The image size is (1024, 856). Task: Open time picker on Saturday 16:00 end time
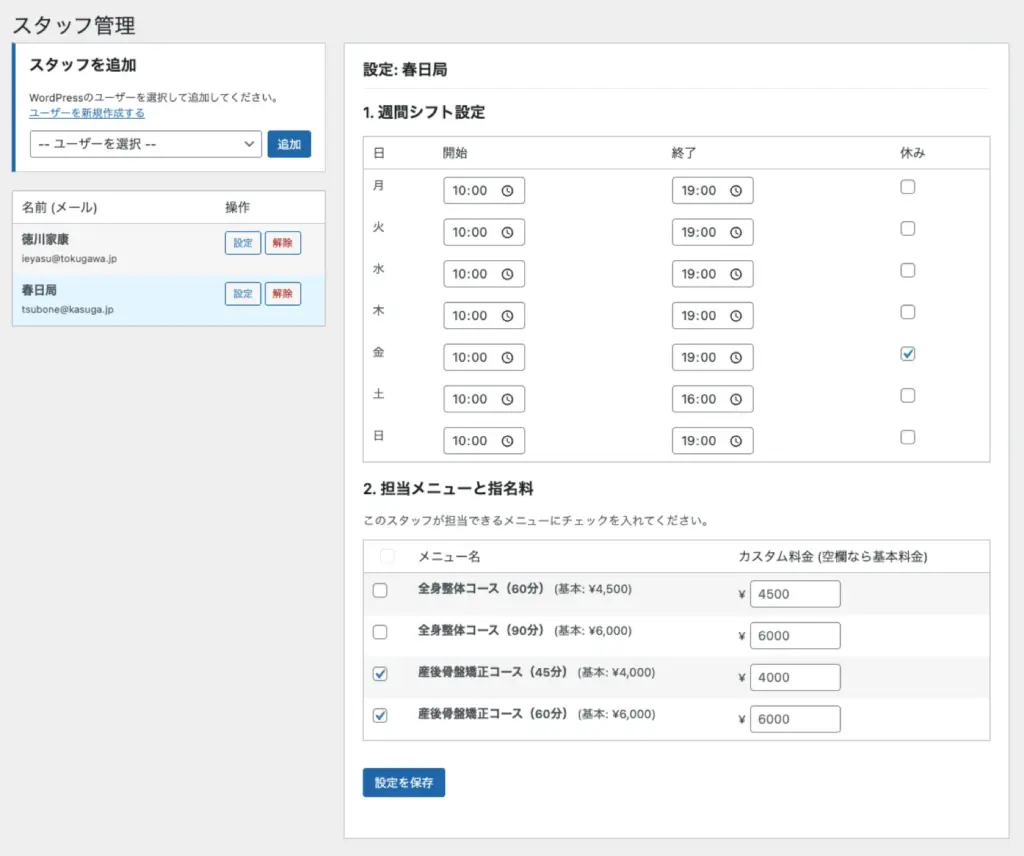tap(736, 400)
